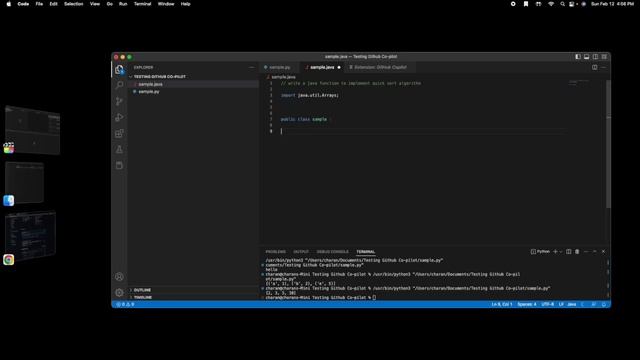Viewport: 640px width, 360px height.
Task: Close the terminal panel
Action: click(x=603, y=252)
